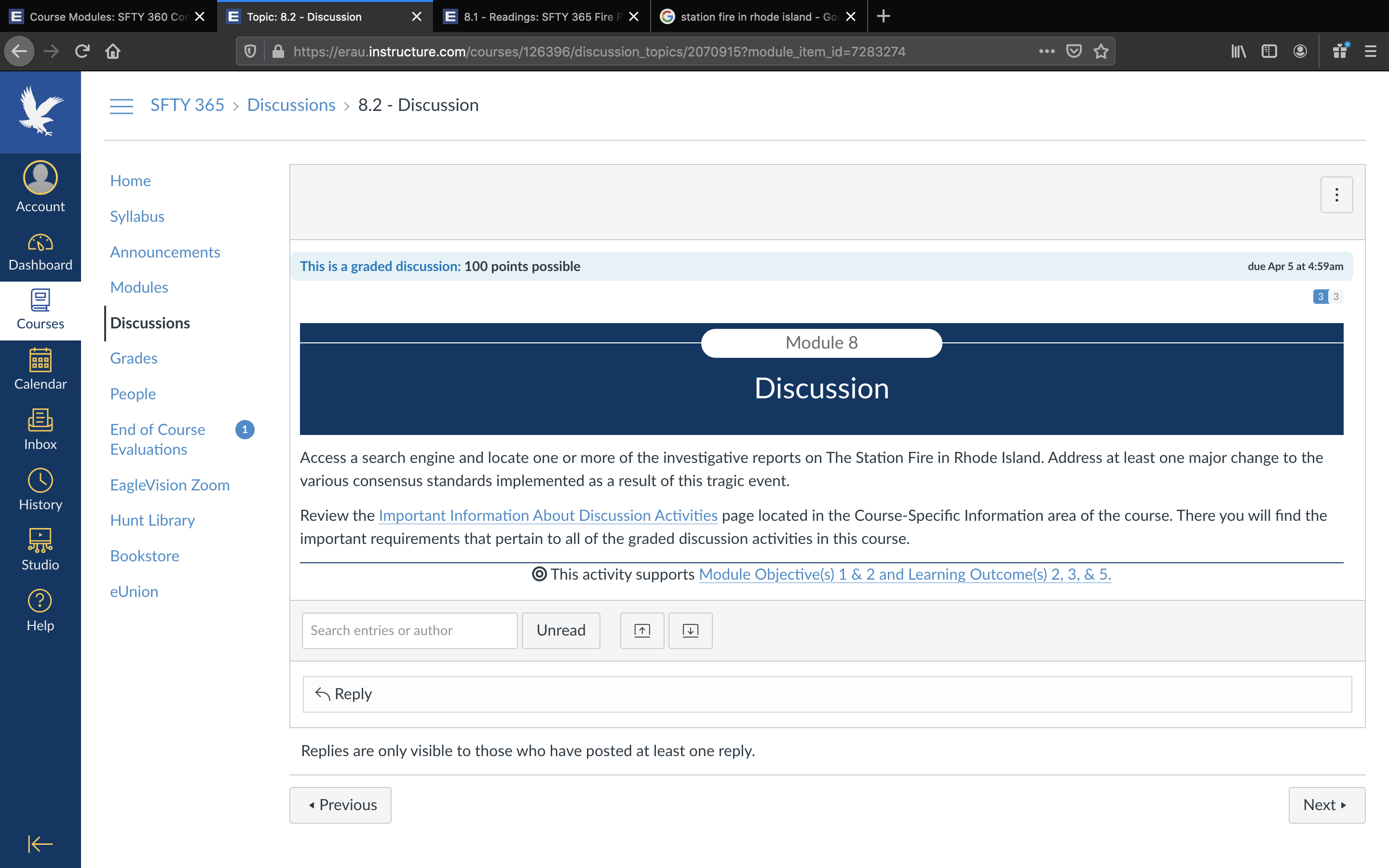Image resolution: width=1389 pixels, height=868 pixels.
Task: Expand all replies button
Action: click(691, 630)
